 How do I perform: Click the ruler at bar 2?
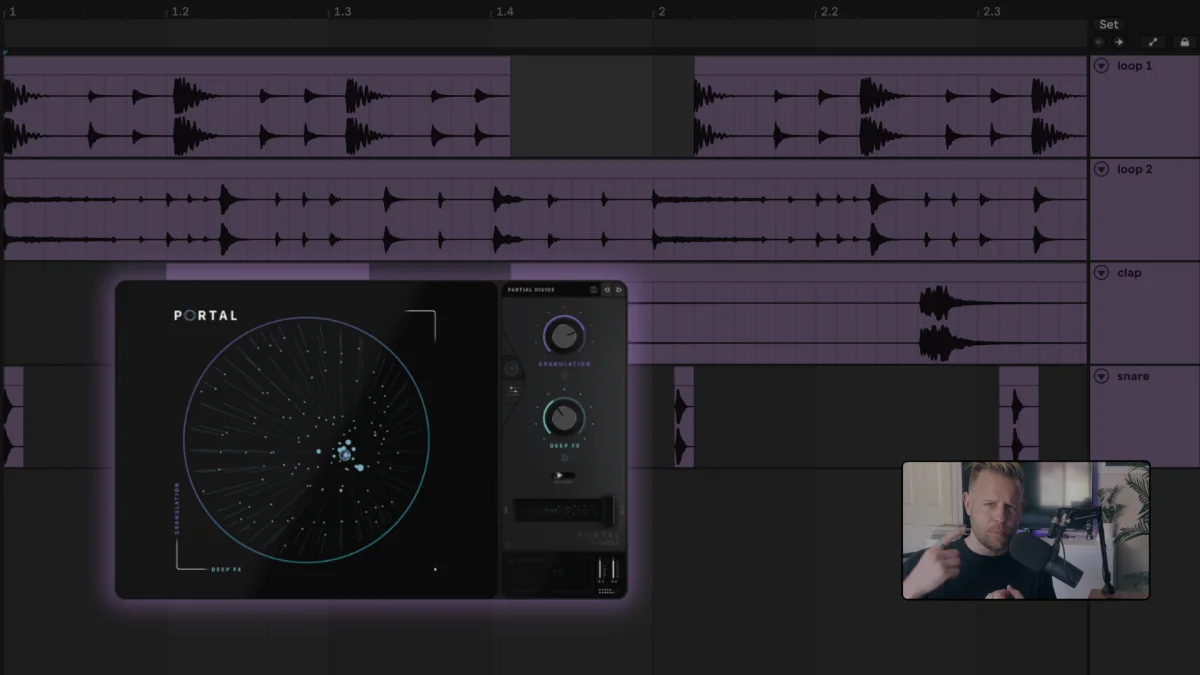(661, 11)
